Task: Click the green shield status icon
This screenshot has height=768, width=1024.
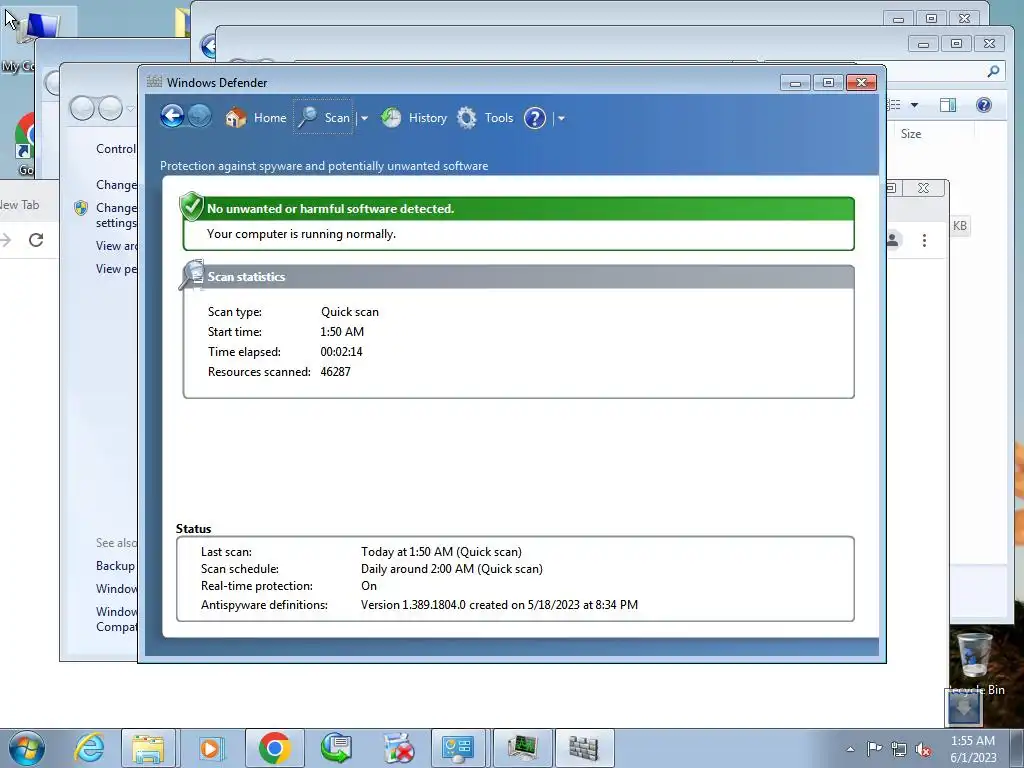Action: point(191,206)
